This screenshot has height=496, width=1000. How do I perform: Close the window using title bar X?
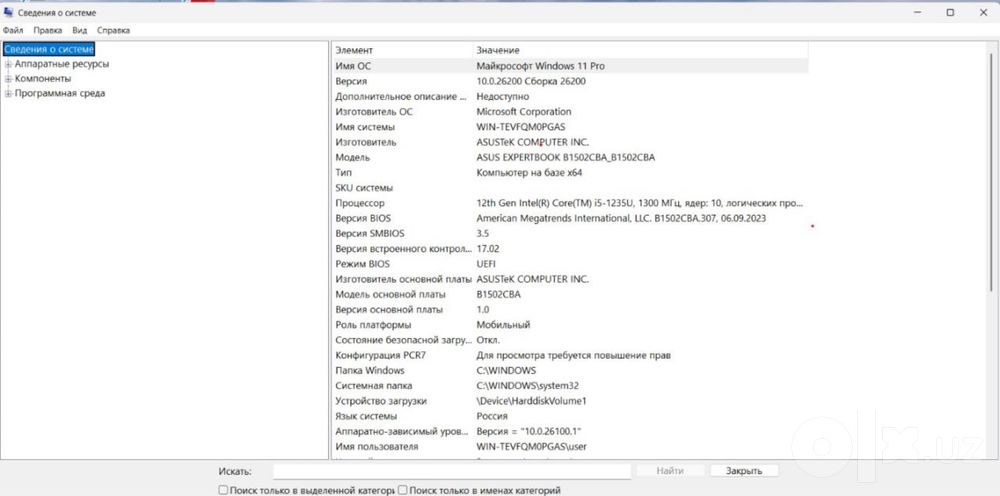[x=983, y=12]
